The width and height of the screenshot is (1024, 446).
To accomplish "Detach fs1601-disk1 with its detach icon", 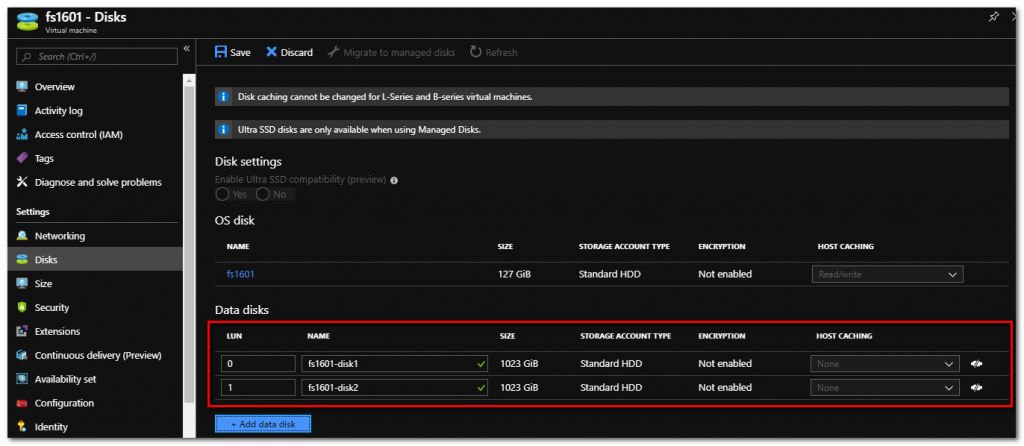I will [x=977, y=364].
